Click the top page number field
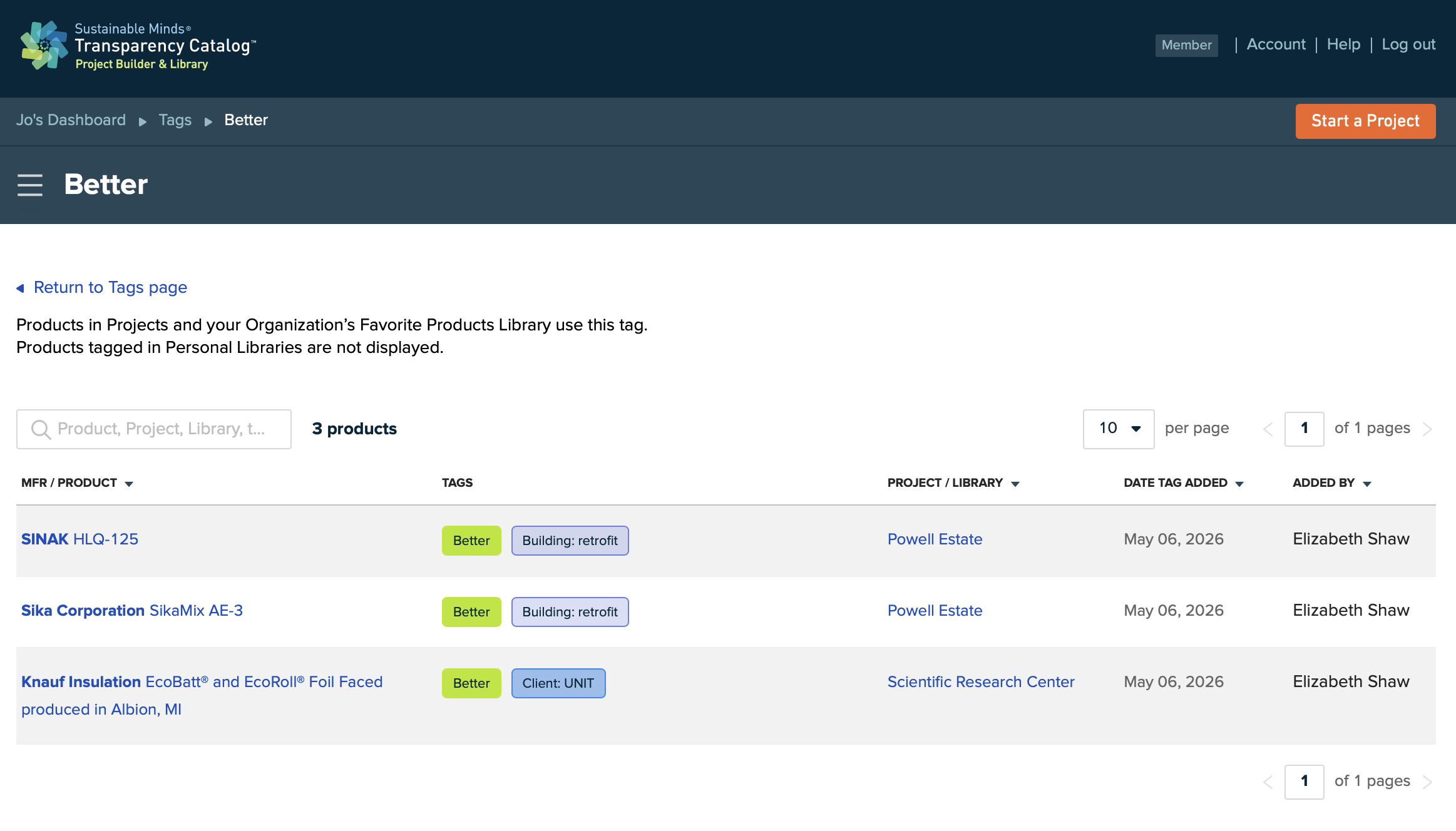The image size is (1456, 831). 1304,429
